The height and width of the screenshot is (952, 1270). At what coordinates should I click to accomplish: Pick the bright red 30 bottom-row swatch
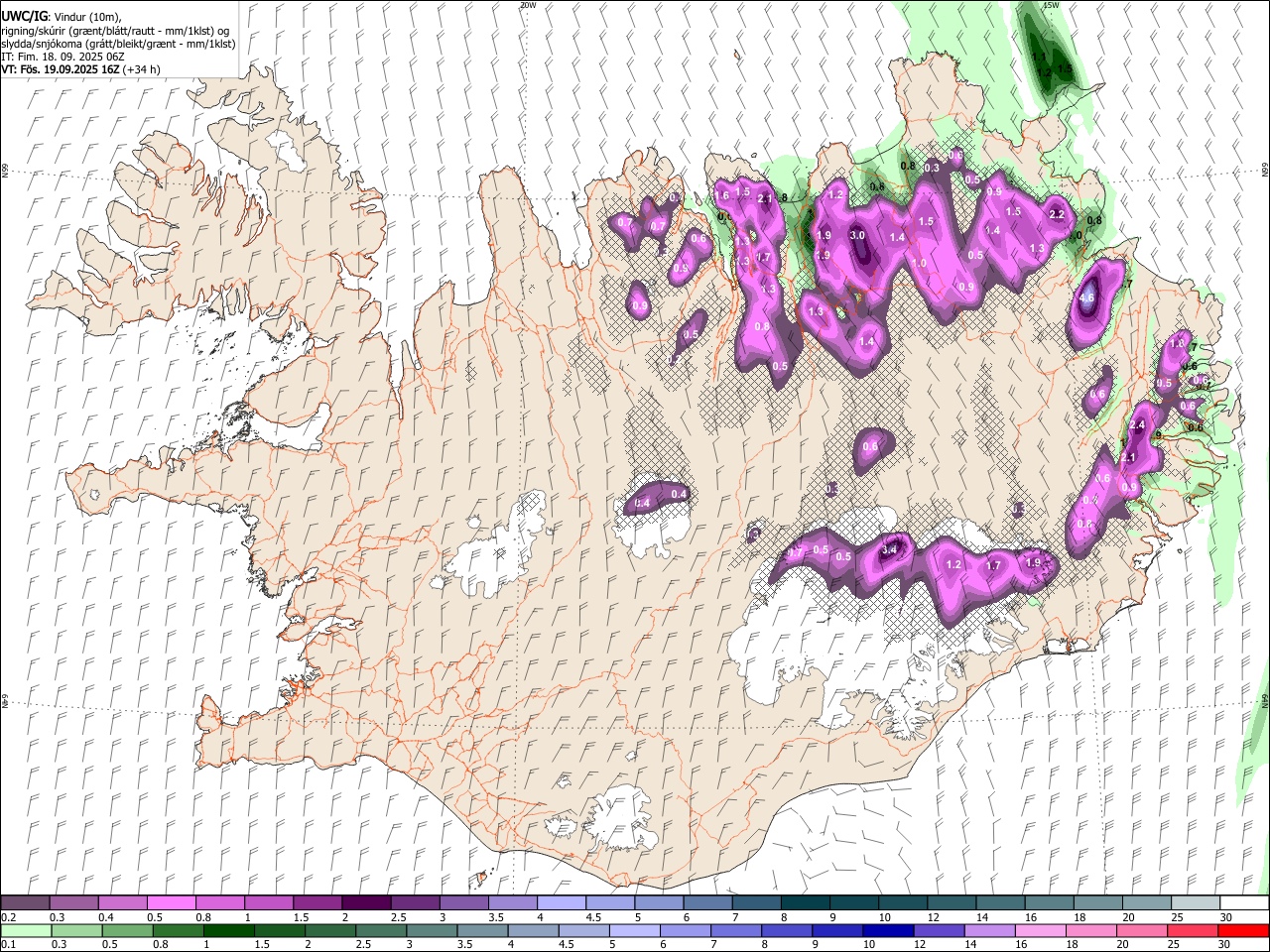pyautogui.click(x=1243, y=930)
